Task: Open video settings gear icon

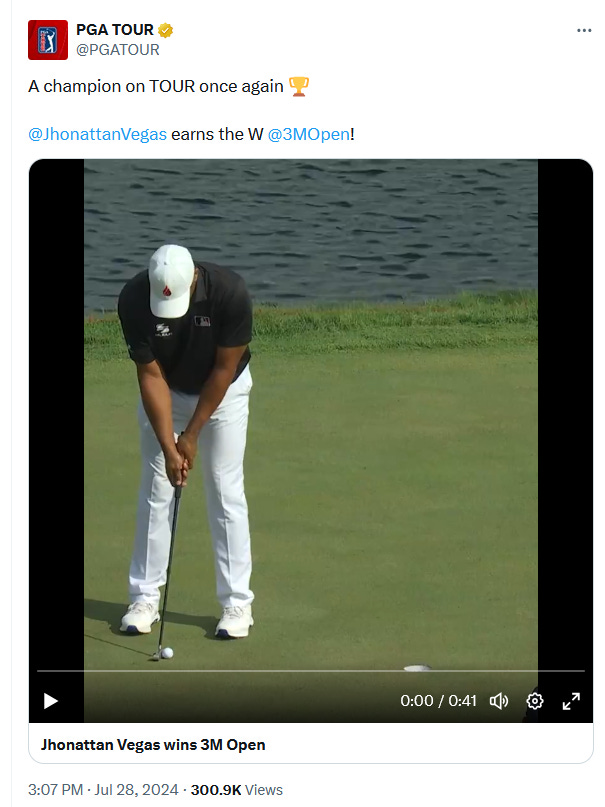Action: pyautogui.click(x=535, y=701)
